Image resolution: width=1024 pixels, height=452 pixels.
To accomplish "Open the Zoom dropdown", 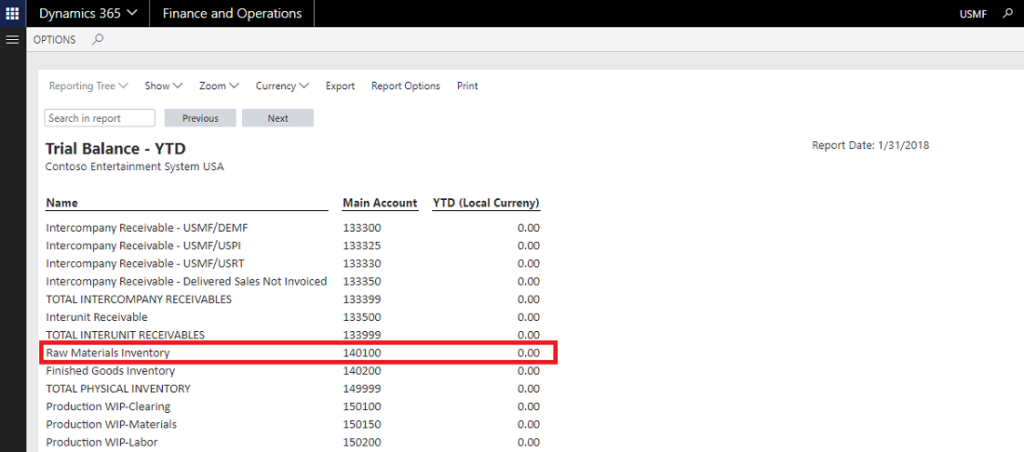I will pyautogui.click(x=218, y=86).
